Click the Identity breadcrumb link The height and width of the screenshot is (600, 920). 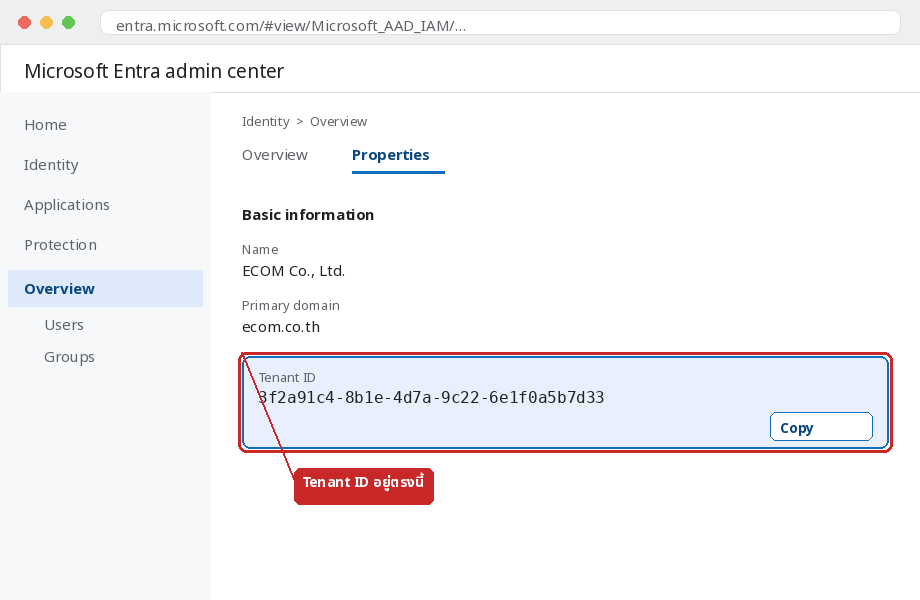point(266,121)
